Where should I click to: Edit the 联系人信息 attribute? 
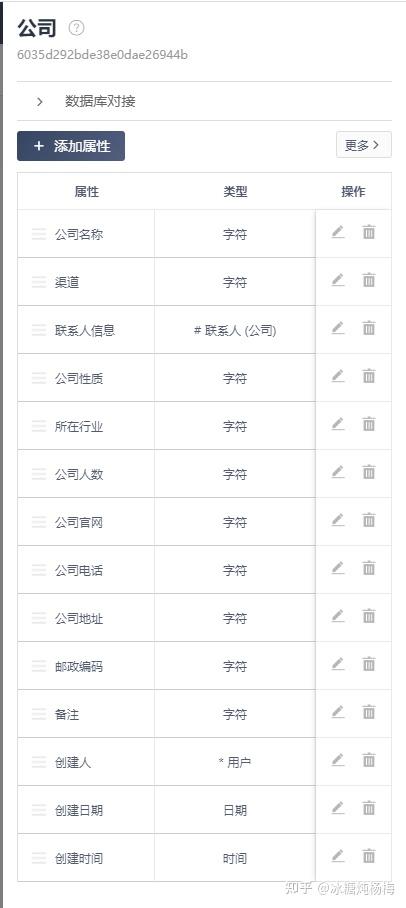[x=338, y=328]
